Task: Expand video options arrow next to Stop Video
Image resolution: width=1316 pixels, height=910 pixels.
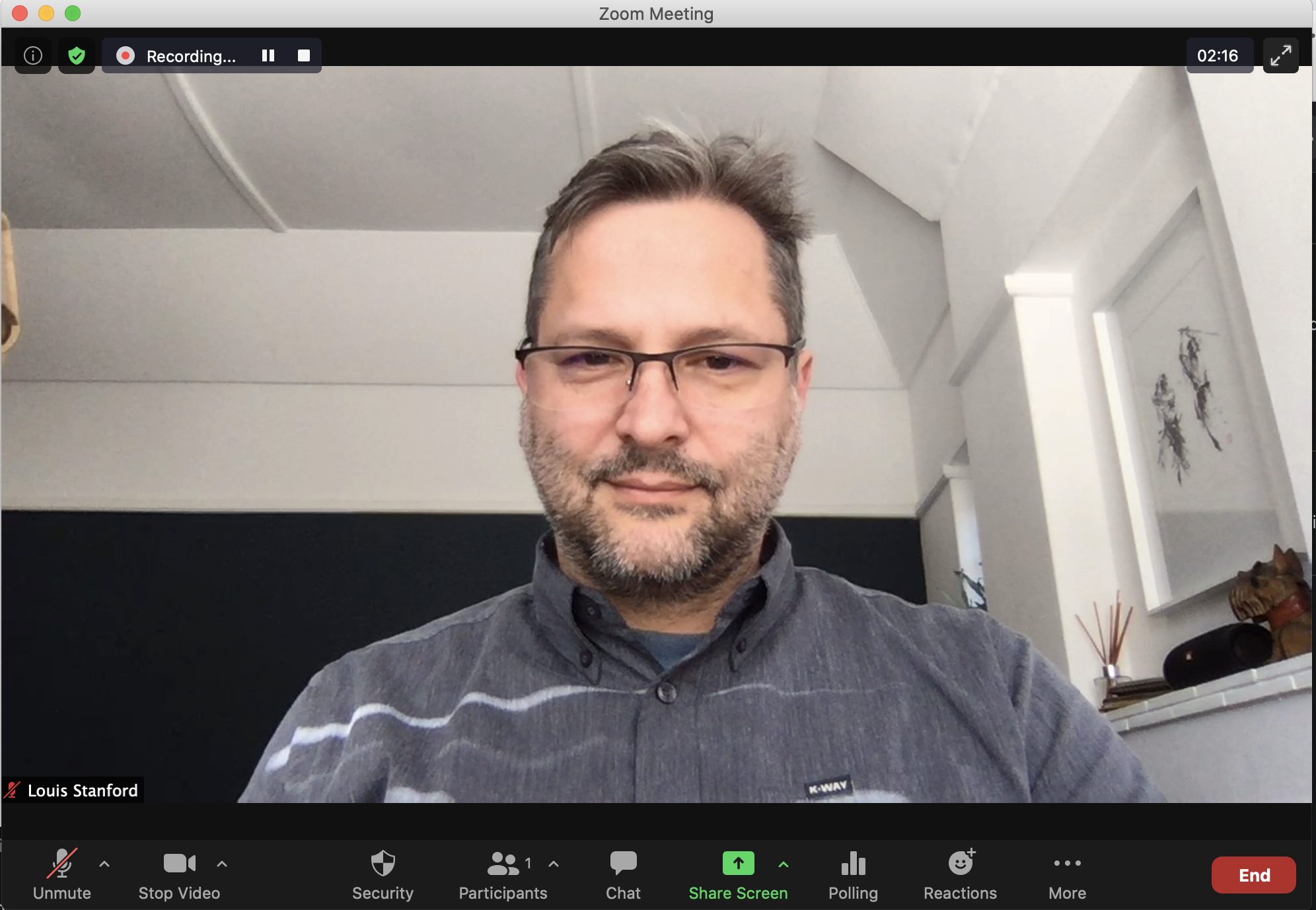Action: [x=222, y=863]
